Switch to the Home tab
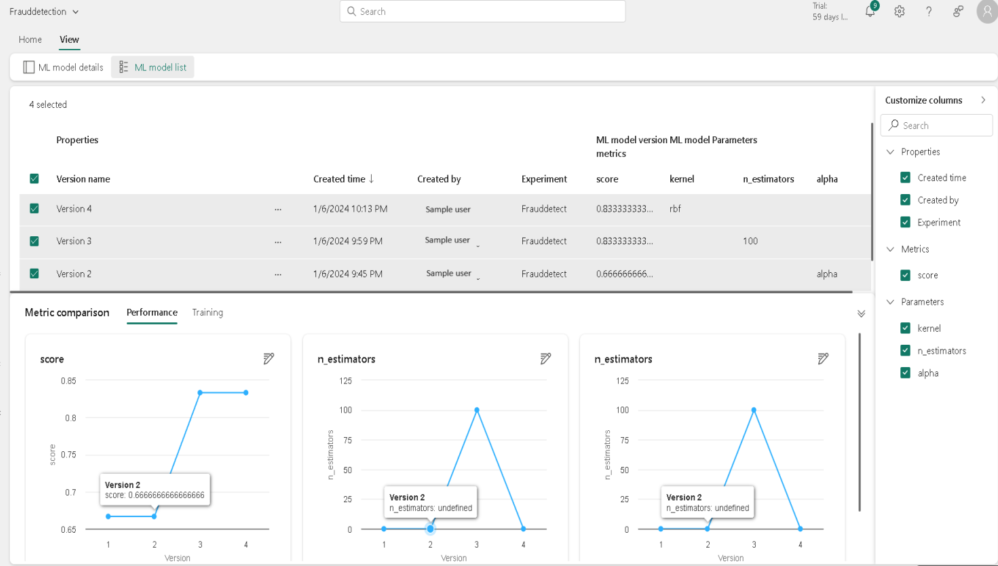 tap(30, 40)
